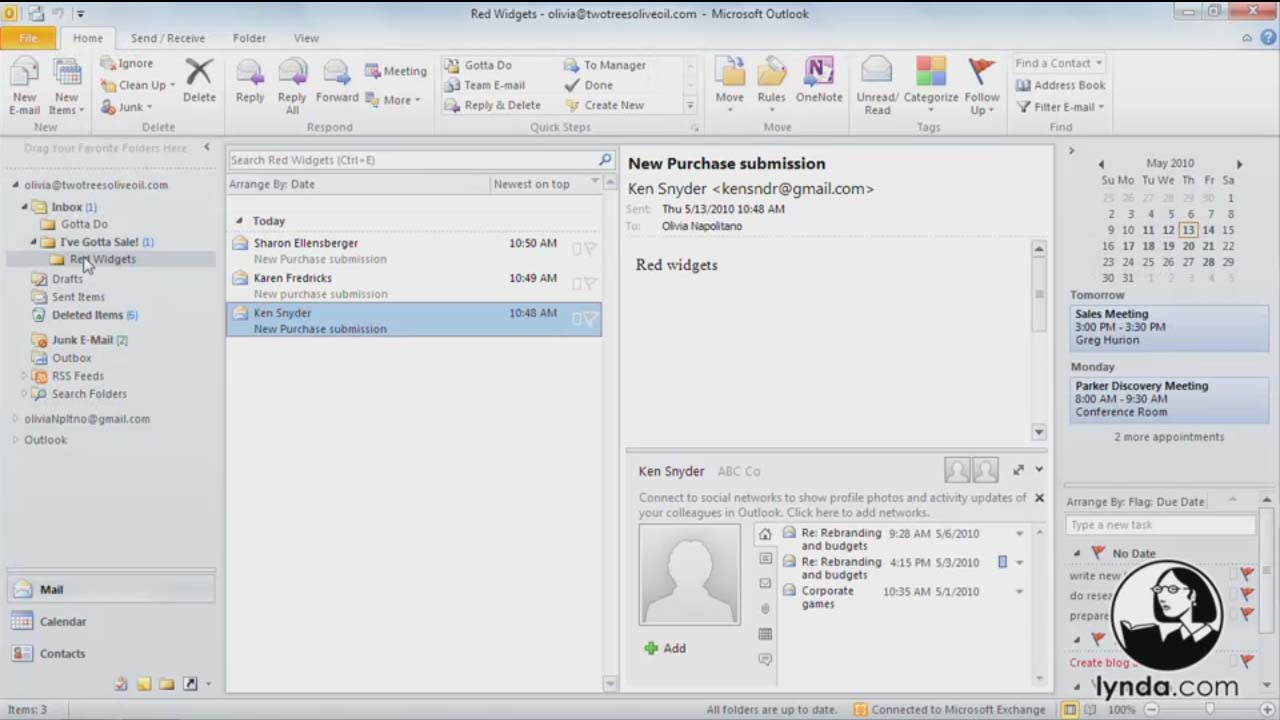
Task: Select the Red Widgets folder
Action: tap(102, 259)
